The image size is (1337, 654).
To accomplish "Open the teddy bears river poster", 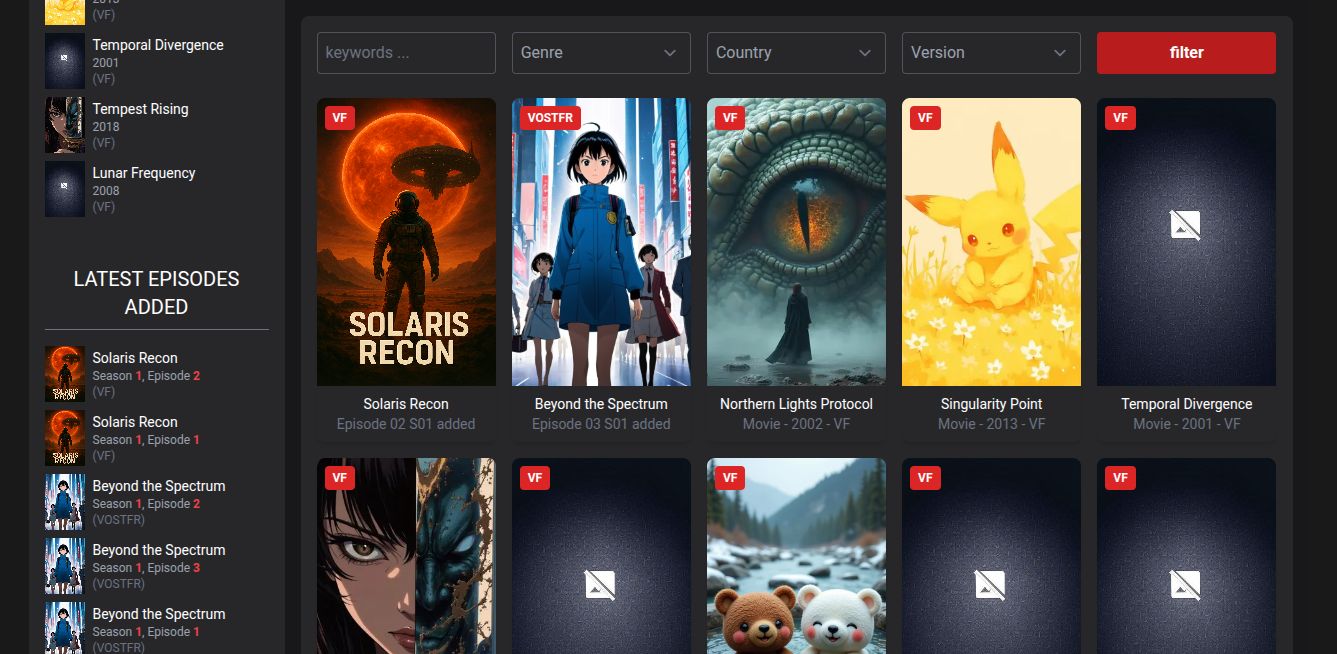I will coord(796,556).
